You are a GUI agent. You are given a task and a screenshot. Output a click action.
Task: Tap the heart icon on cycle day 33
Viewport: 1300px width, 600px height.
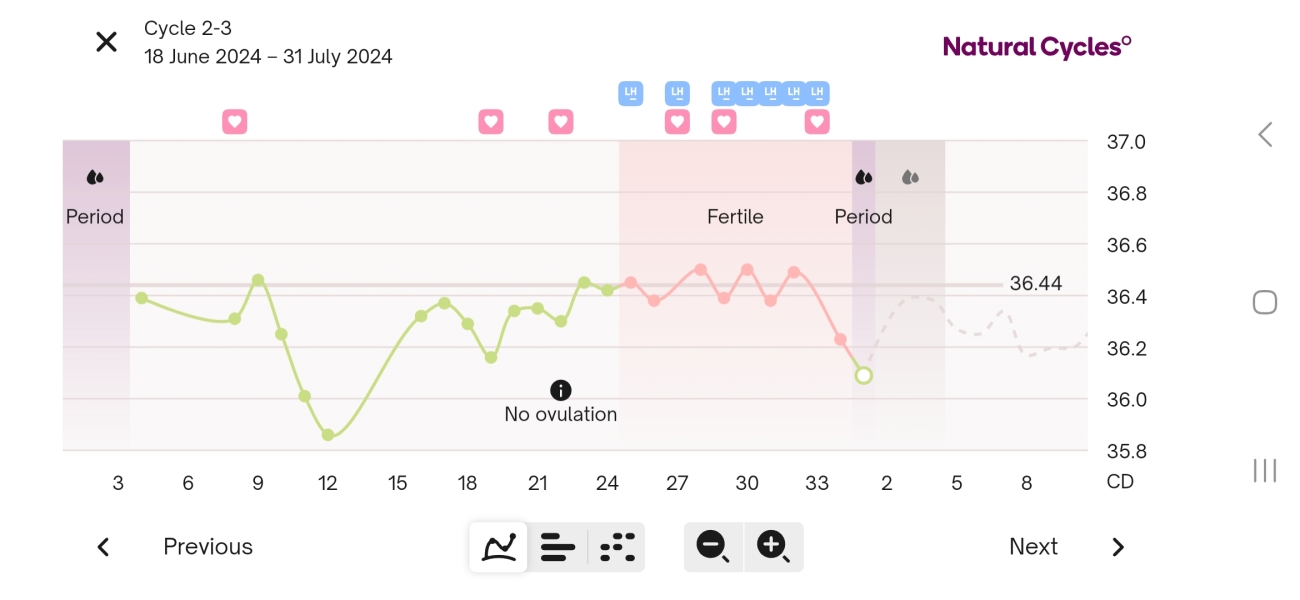click(817, 122)
